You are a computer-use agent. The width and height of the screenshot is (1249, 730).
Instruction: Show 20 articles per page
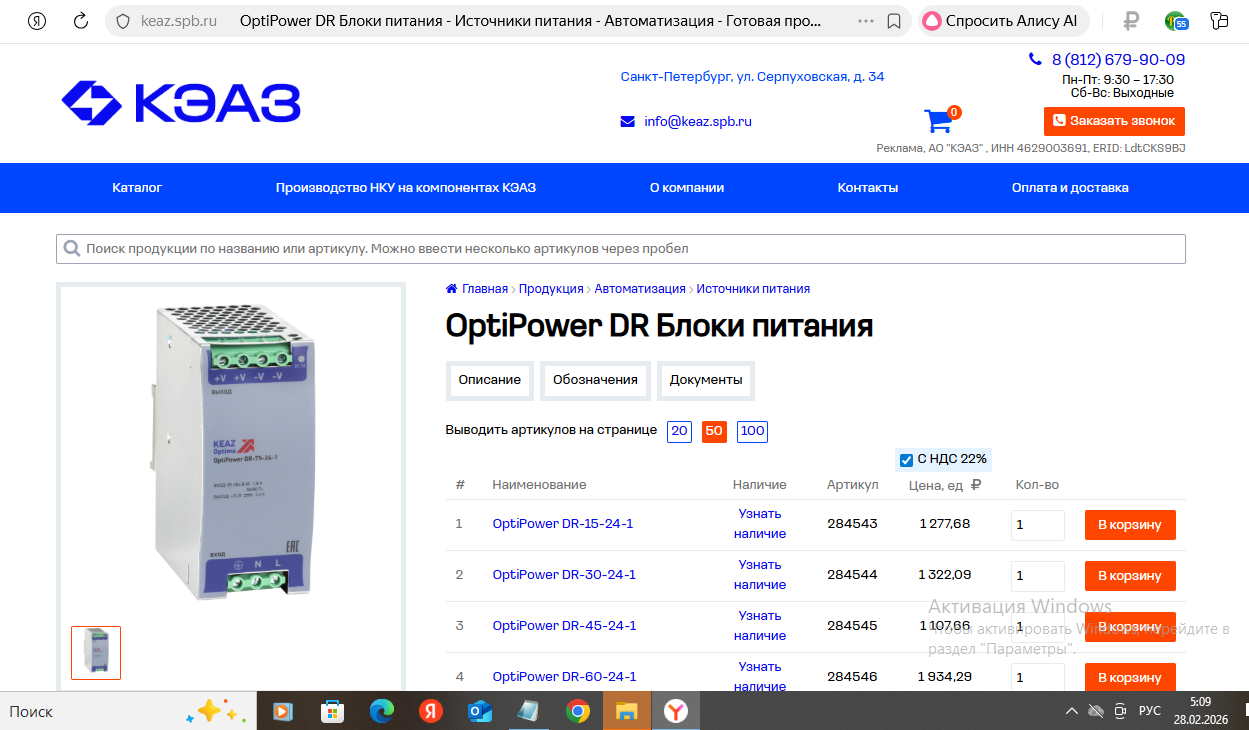680,432
